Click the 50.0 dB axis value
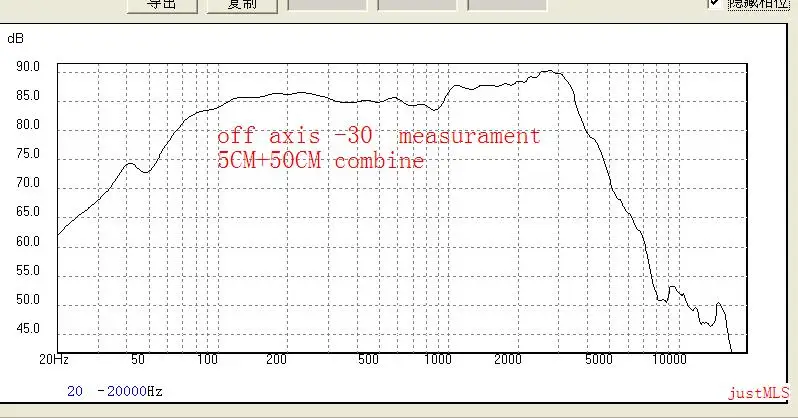Viewport: 798px width, 418px height. point(28,299)
